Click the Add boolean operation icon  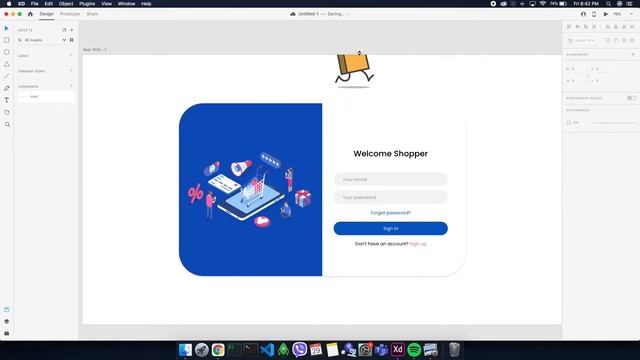(x=608, y=40)
